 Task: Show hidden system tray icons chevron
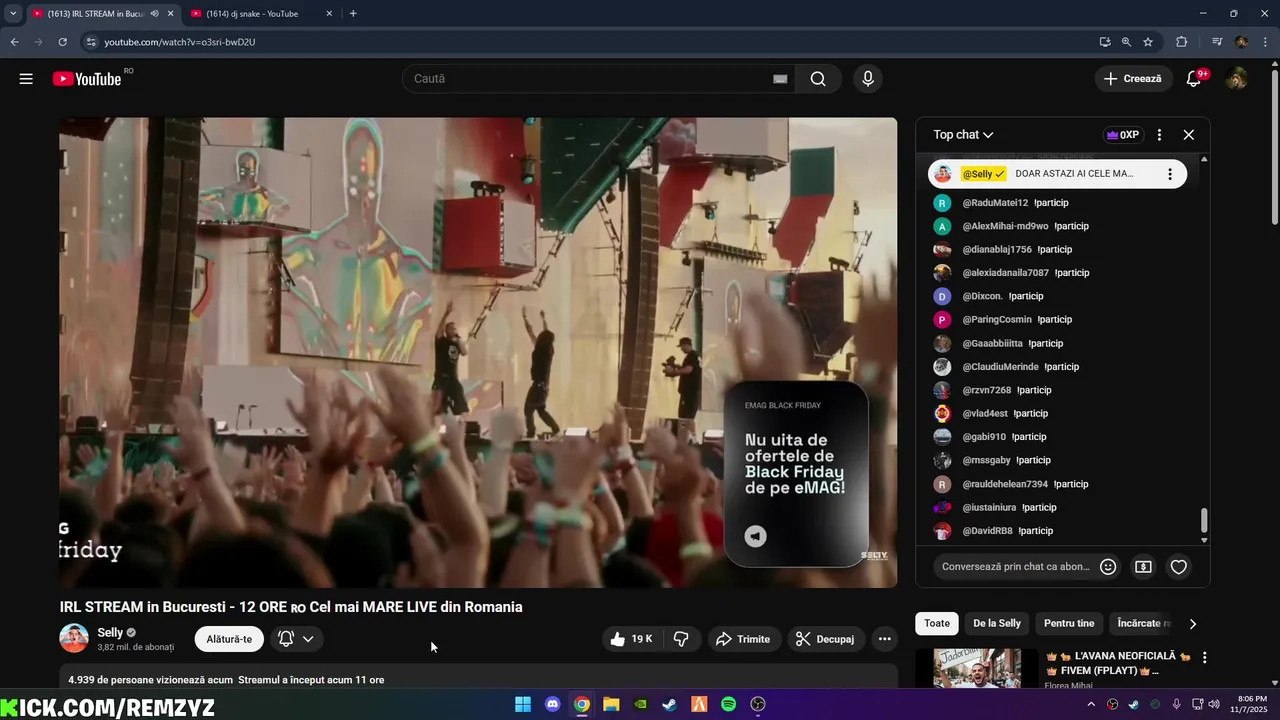(1091, 704)
